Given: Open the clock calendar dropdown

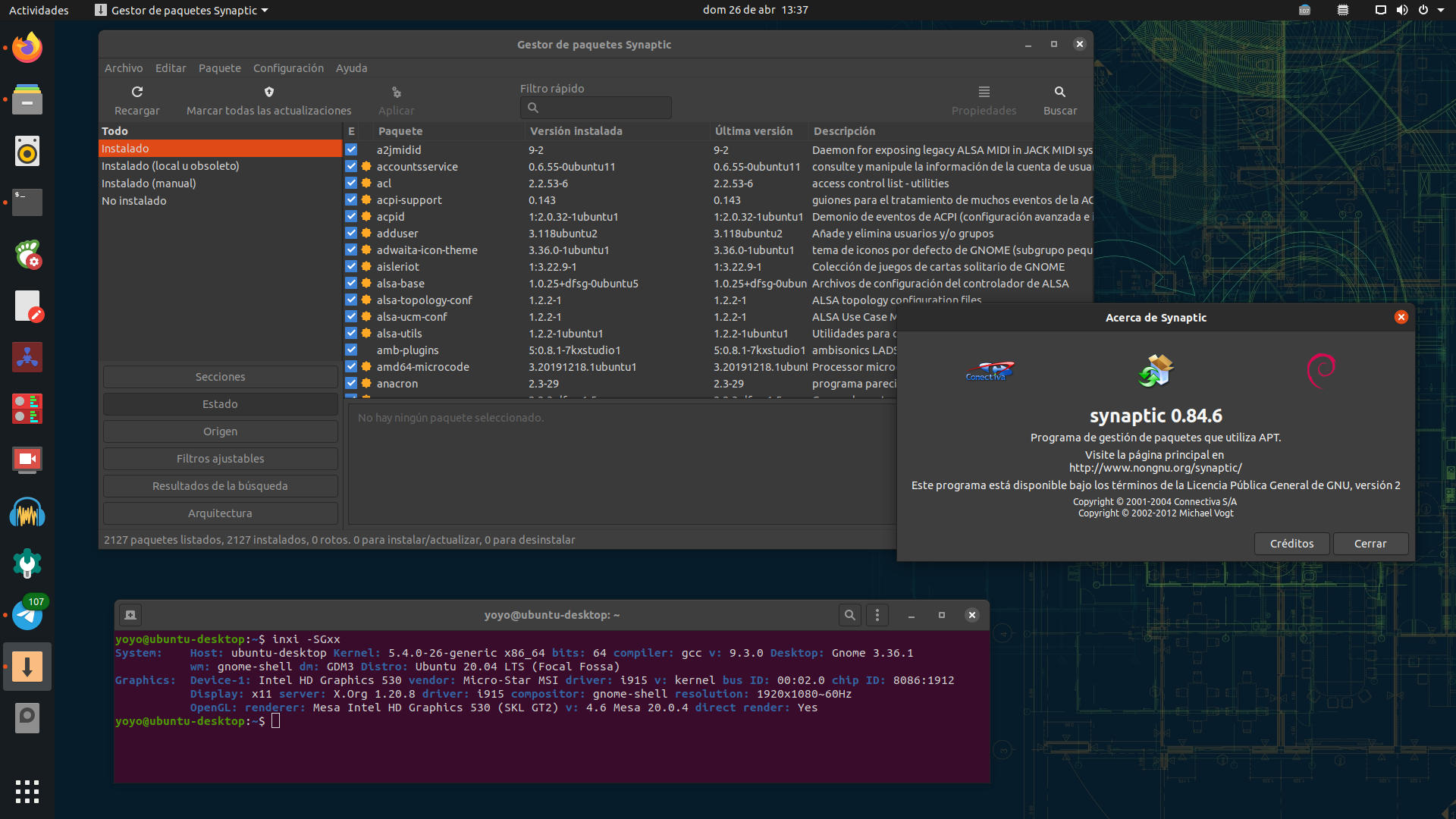Looking at the screenshot, I should pyautogui.click(x=755, y=10).
